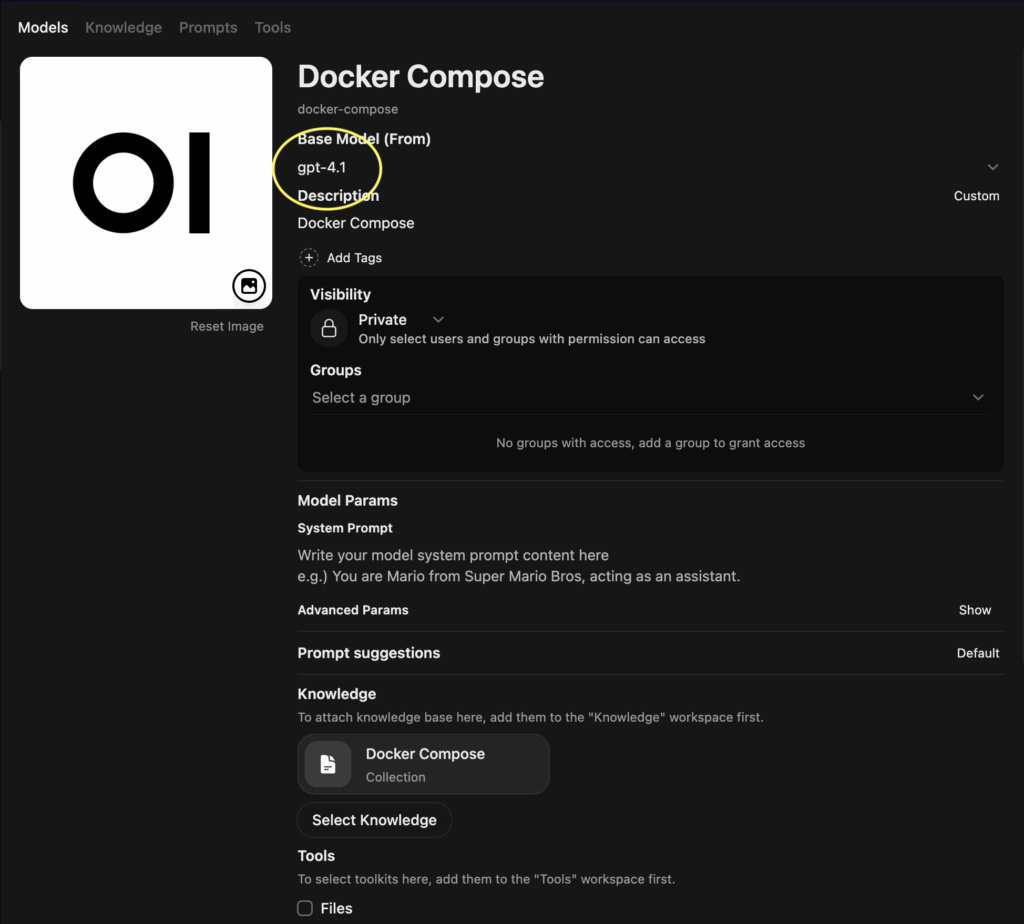Click Reset Image link
The image size is (1024, 924).
point(227,327)
